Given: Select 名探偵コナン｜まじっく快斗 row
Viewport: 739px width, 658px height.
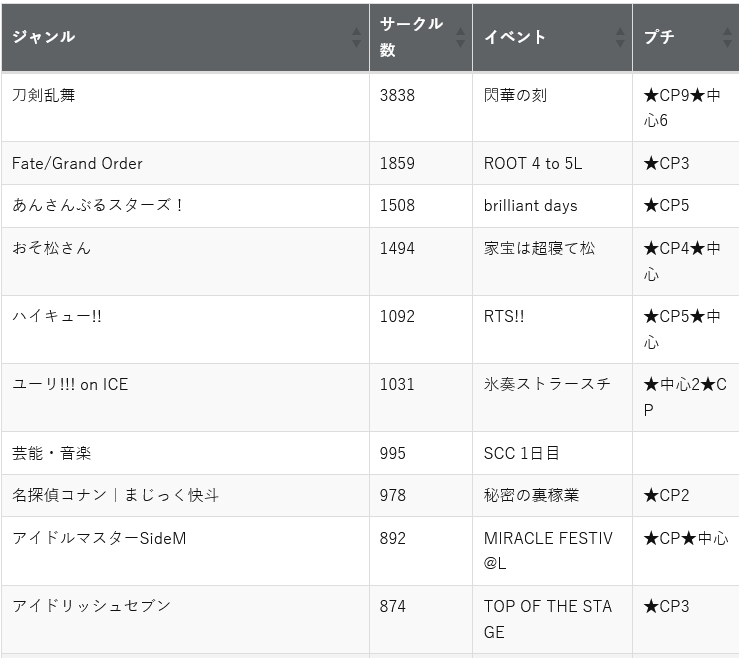Looking at the screenshot, I should [x=370, y=495].
